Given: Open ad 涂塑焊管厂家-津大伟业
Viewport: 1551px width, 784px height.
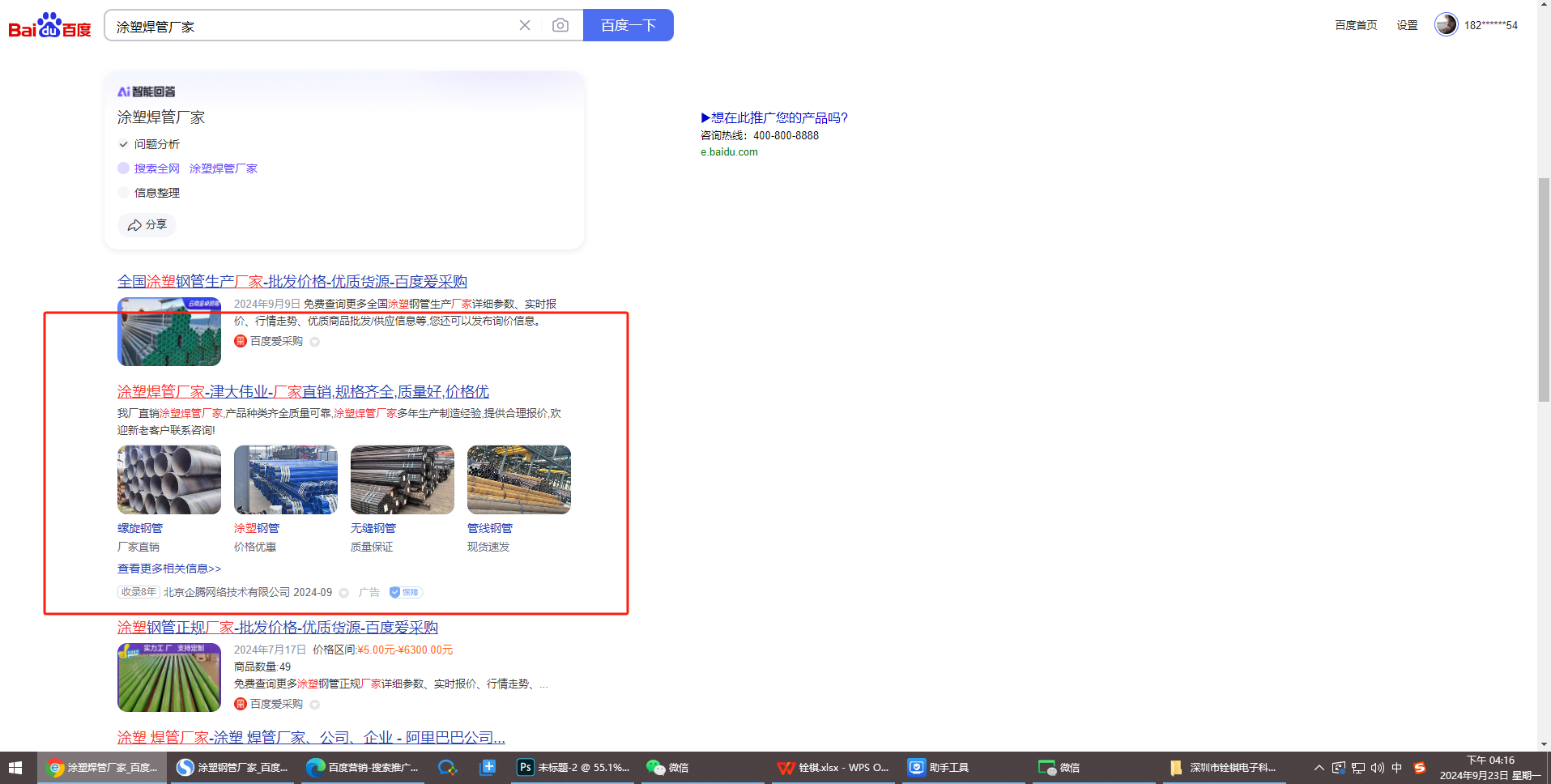Looking at the screenshot, I should [x=303, y=391].
